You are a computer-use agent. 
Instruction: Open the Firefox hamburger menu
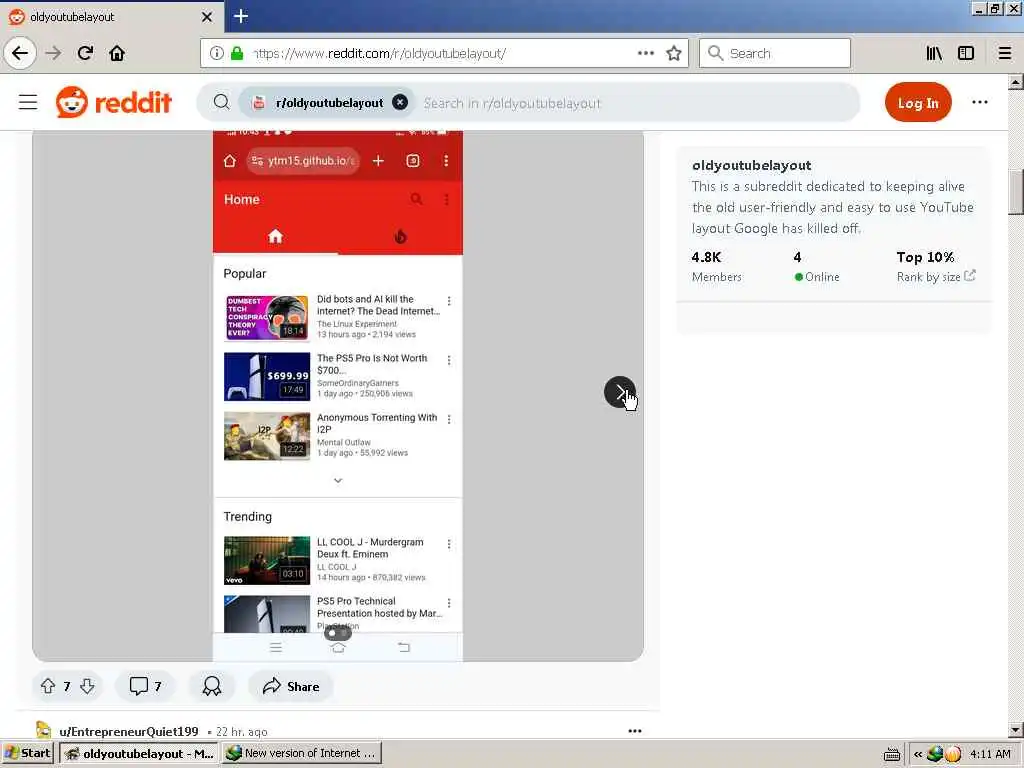pyautogui.click(x=1005, y=53)
